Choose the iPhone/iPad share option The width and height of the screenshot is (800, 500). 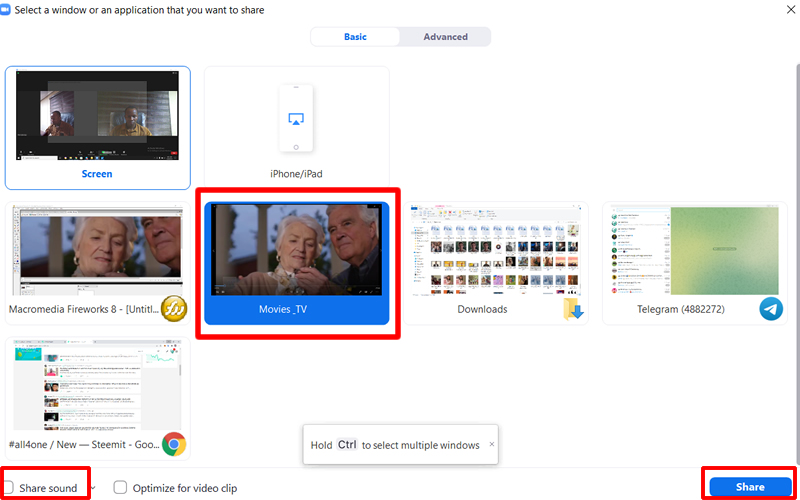click(x=296, y=128)
